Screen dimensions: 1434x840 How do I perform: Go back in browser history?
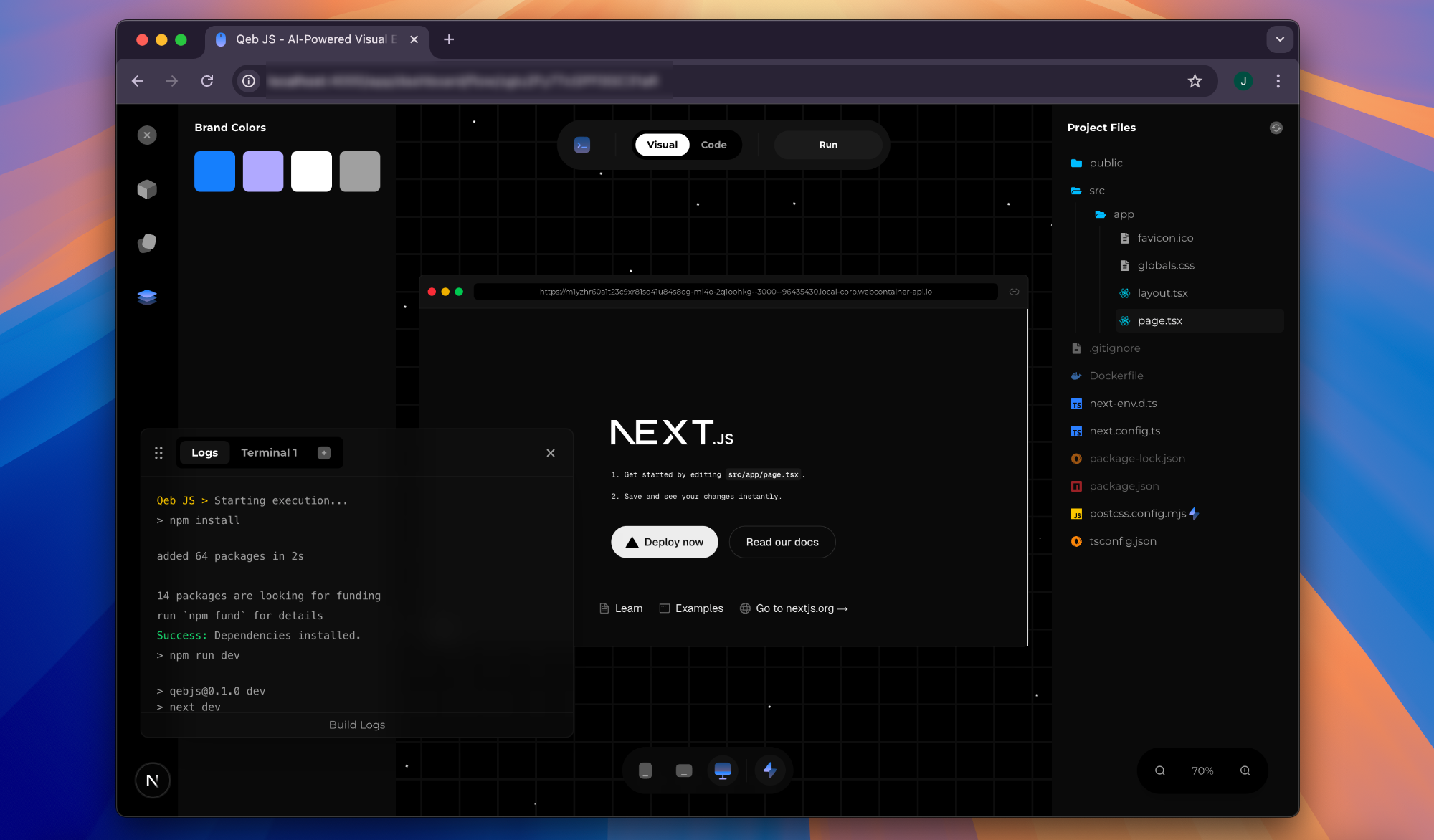138,81
